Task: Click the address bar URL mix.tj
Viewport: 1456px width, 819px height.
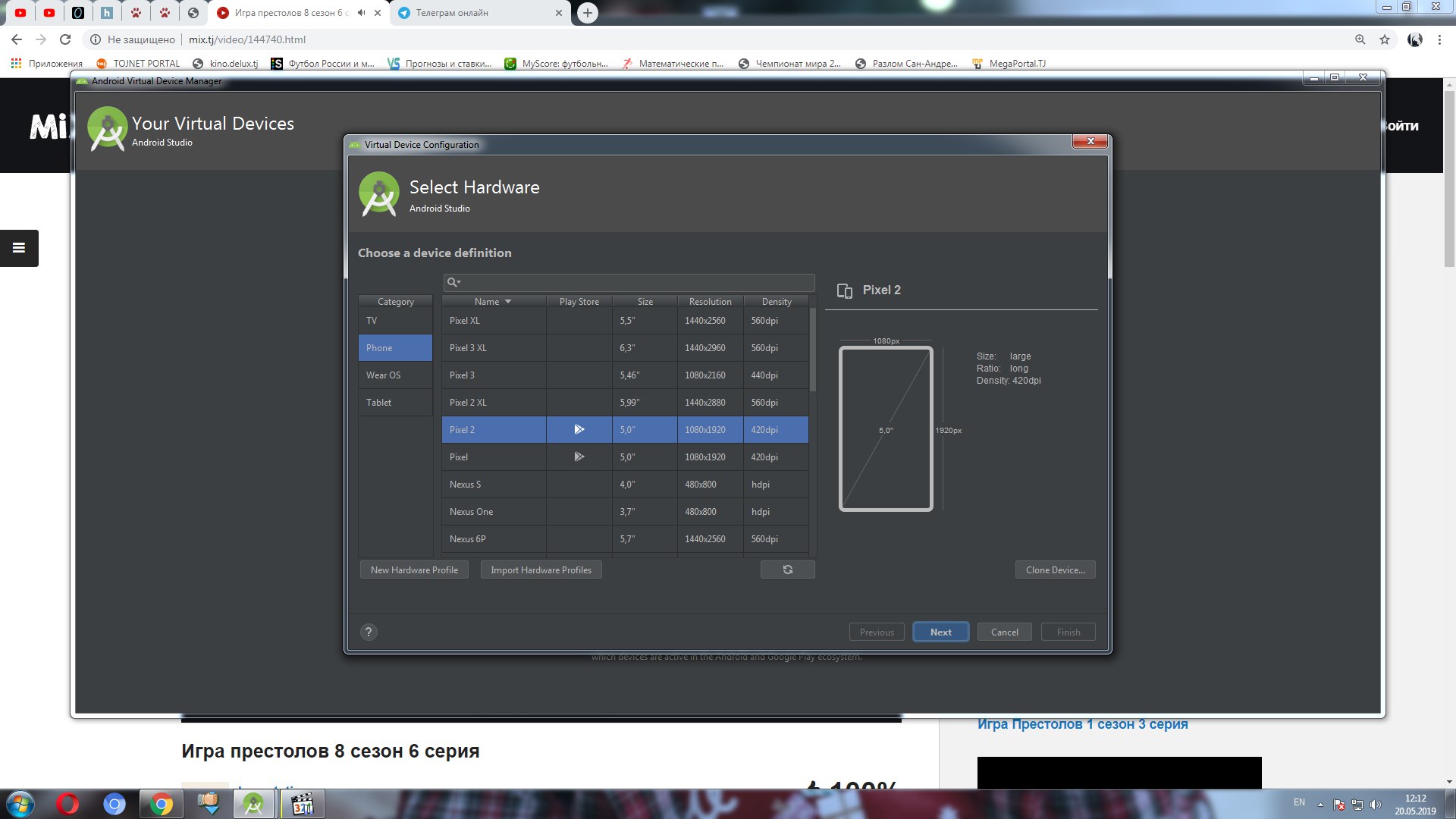Action: click(x=247, y=39)
